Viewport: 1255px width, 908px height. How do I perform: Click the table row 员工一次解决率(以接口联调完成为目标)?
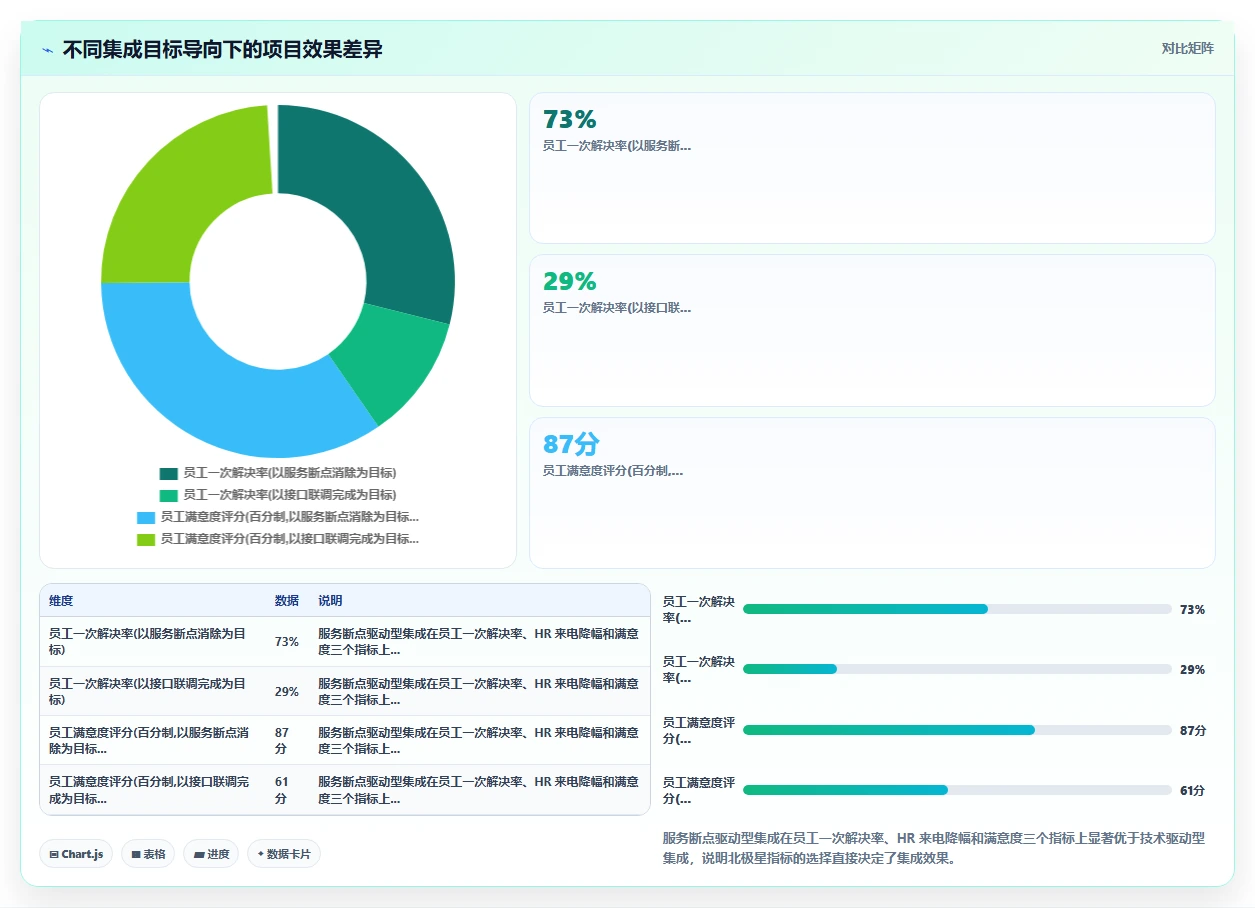click(345, 692)
